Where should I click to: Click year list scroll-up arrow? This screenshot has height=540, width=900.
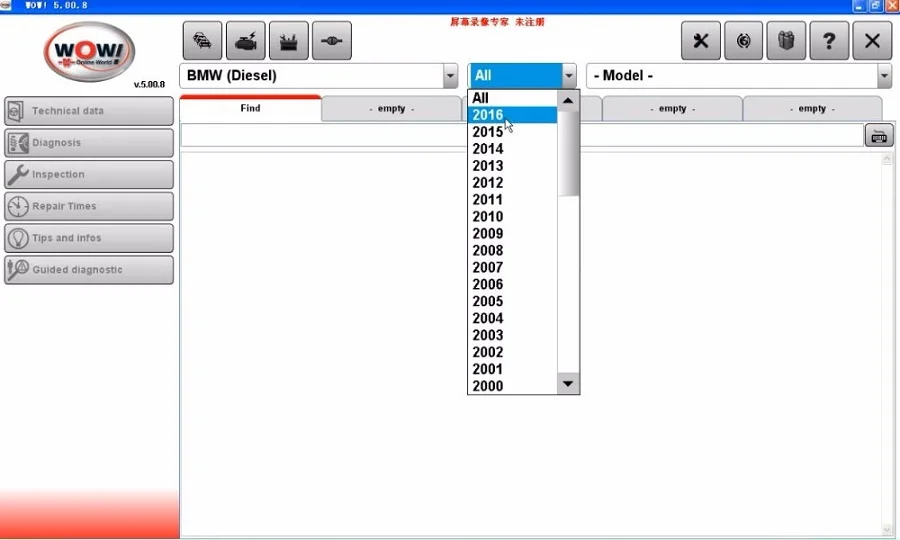click(x=568, y=100)
